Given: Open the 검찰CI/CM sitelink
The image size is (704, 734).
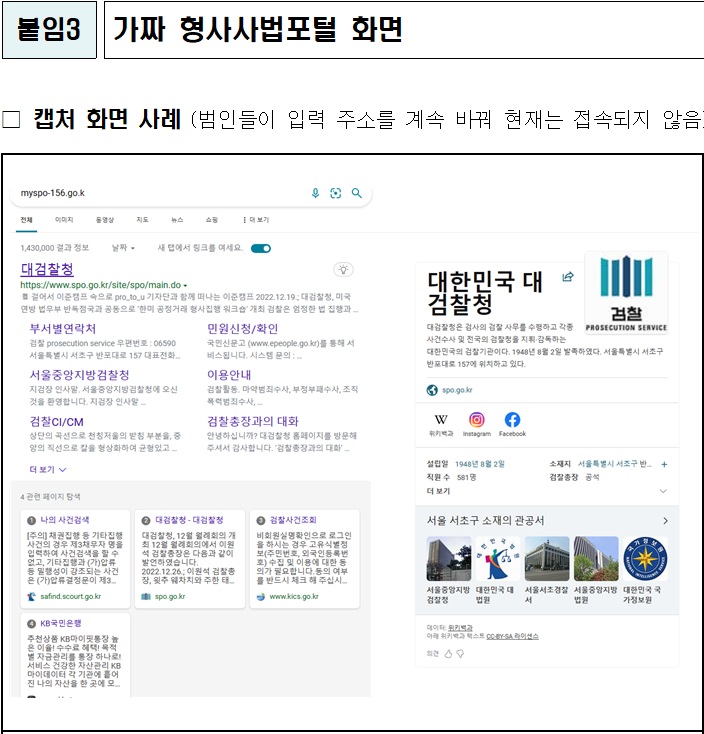Looking at the screenshot, I should [x=57, y=422].
